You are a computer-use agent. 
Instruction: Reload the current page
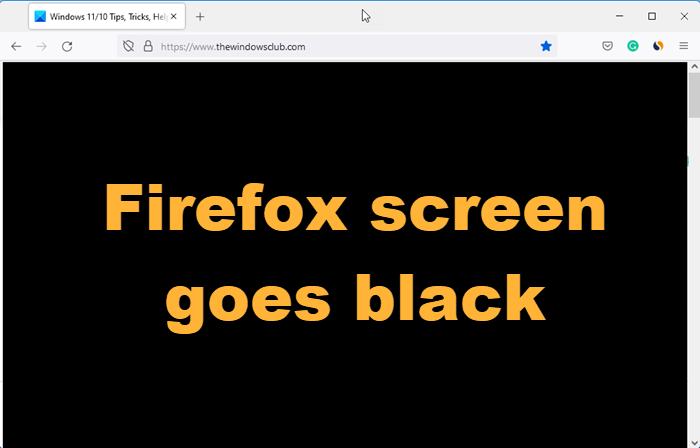click(x=67, y=46)
